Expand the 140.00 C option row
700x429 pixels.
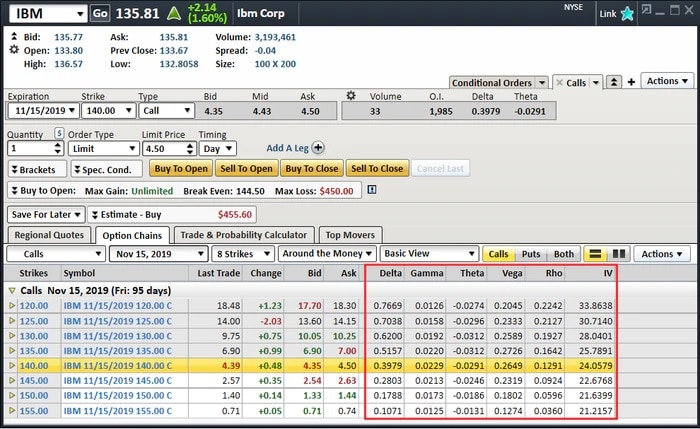click(x=12, y=366)
